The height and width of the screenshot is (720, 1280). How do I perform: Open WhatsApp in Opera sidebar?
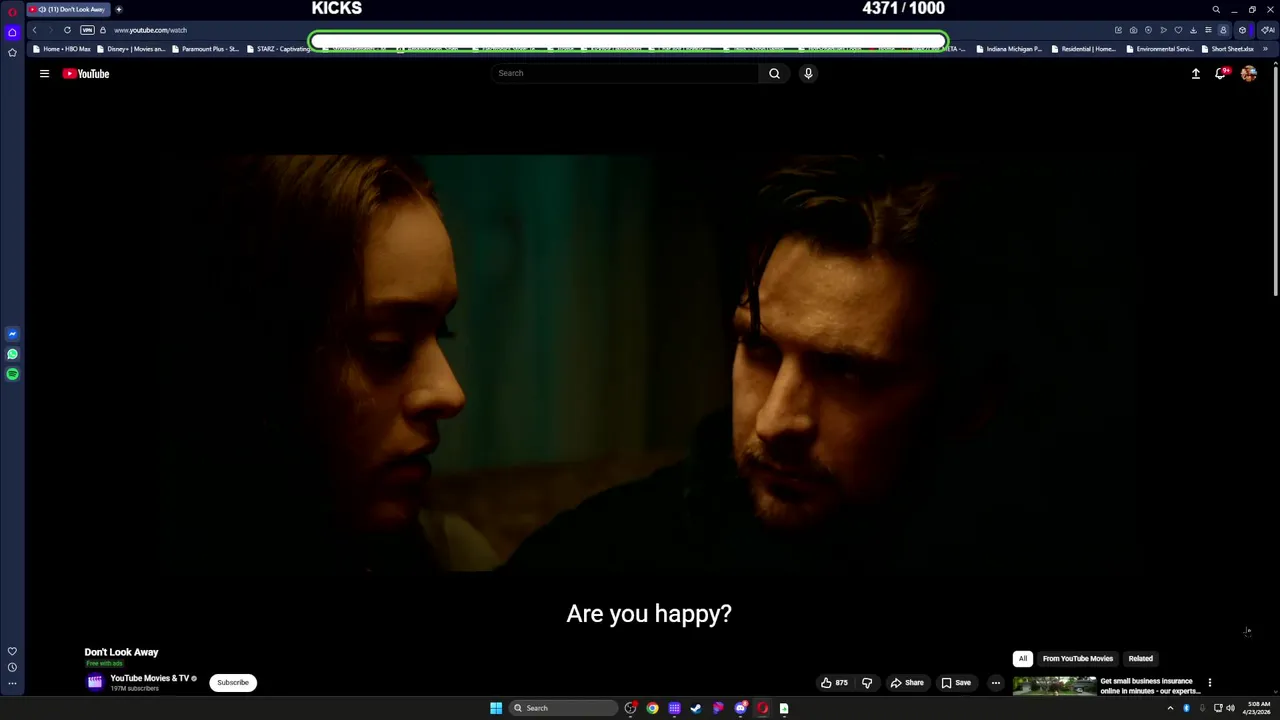(x=12, y=354)
